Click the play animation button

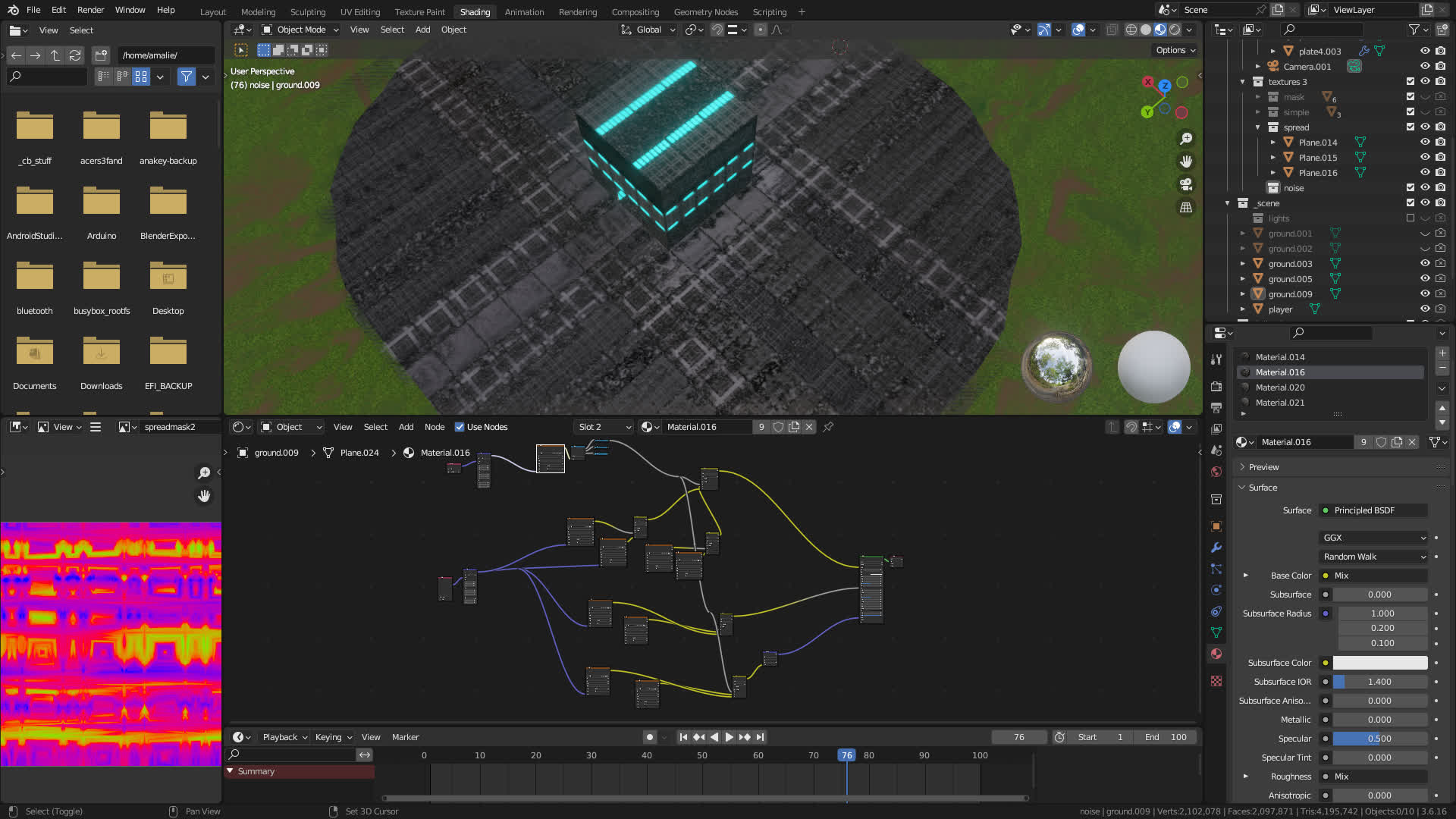click(729, 737)
